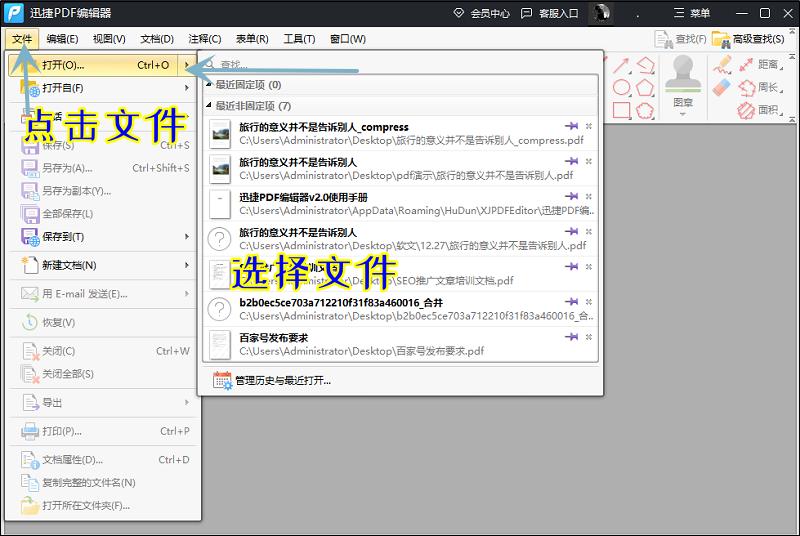
Task: Click the 保存到 disk globe icon
Action: [x=30, y=237]
